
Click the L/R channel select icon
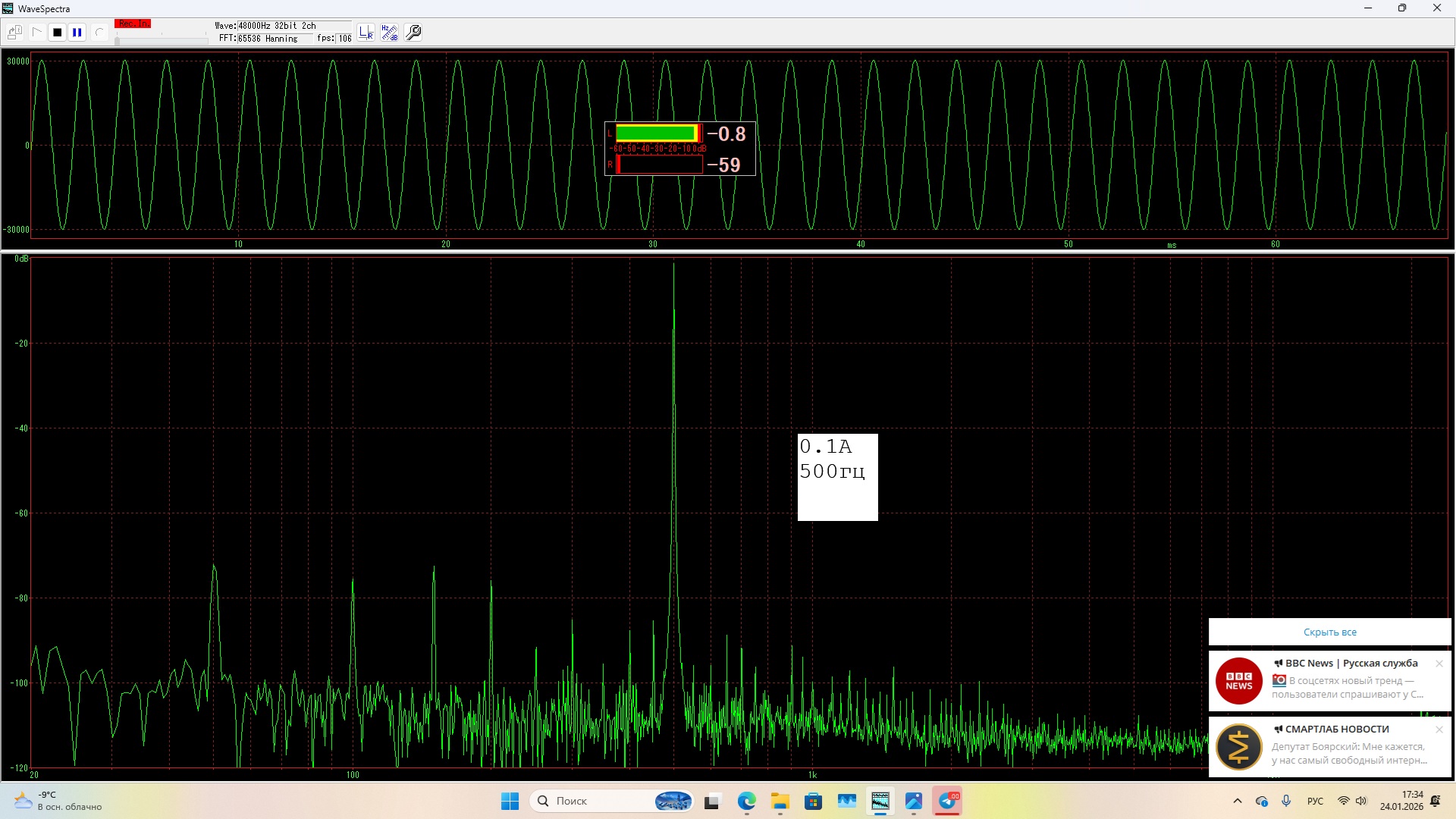coord(366,33)
